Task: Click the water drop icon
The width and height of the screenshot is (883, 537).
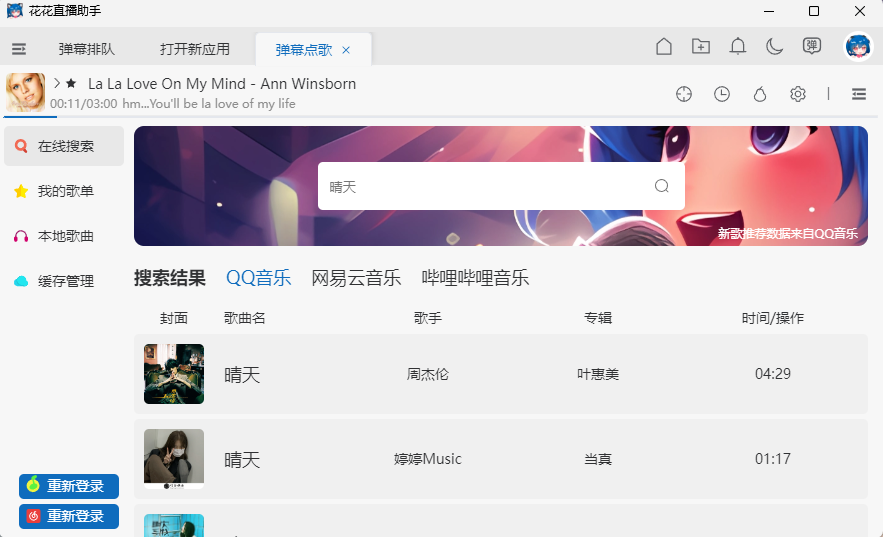Action: pyautogui.click(x=760, y=94)
